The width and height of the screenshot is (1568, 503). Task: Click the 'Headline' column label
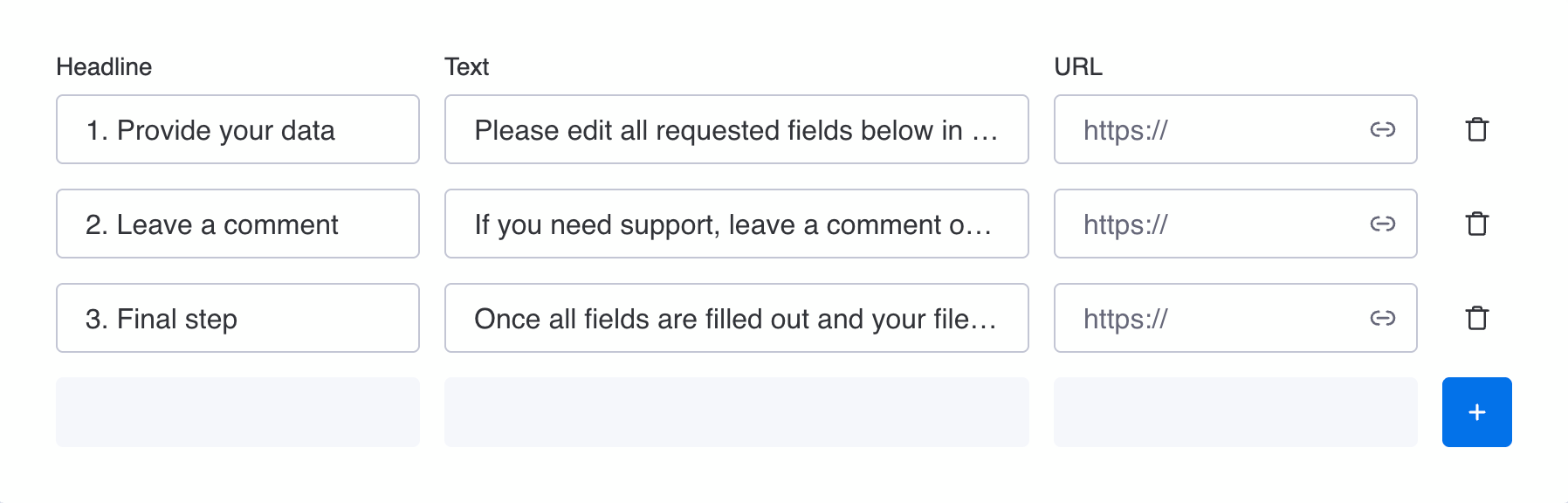(x=104, y=67)
